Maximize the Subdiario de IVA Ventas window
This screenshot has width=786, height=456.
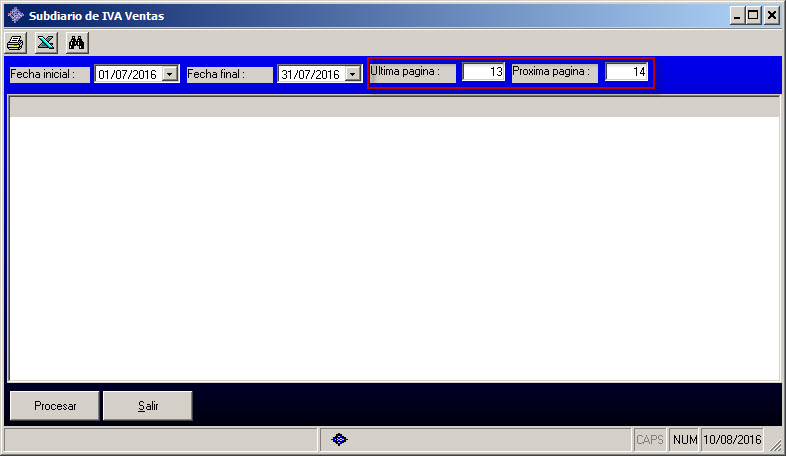coord(752,15)
